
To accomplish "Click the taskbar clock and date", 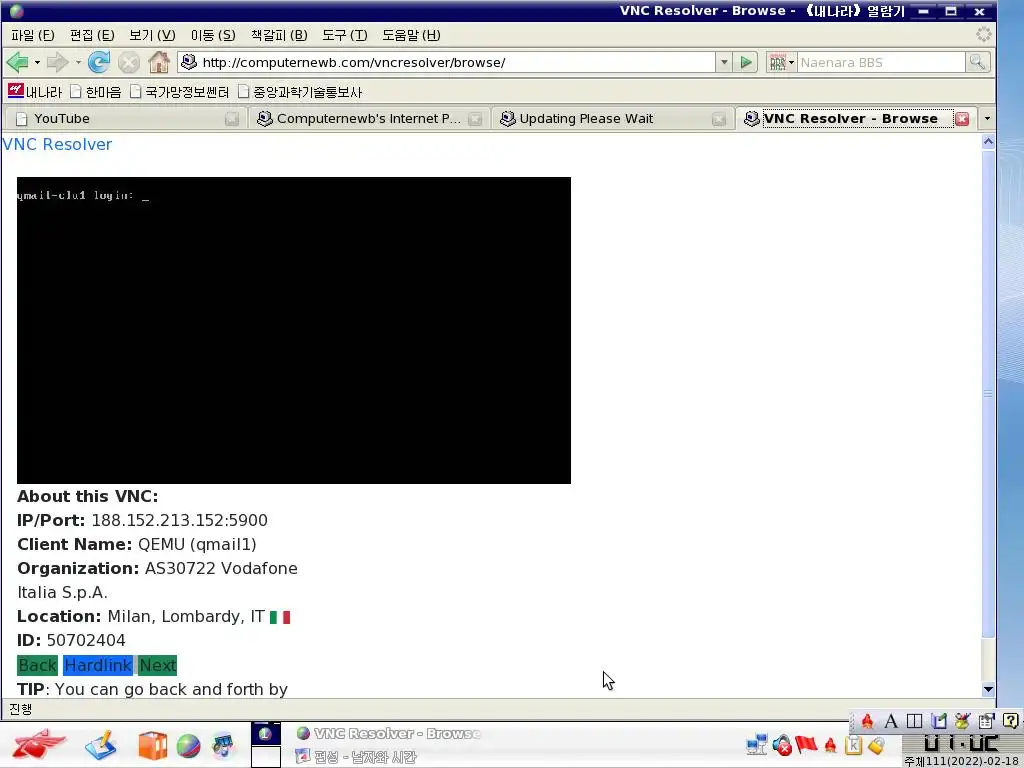I will tap(962, 751).
